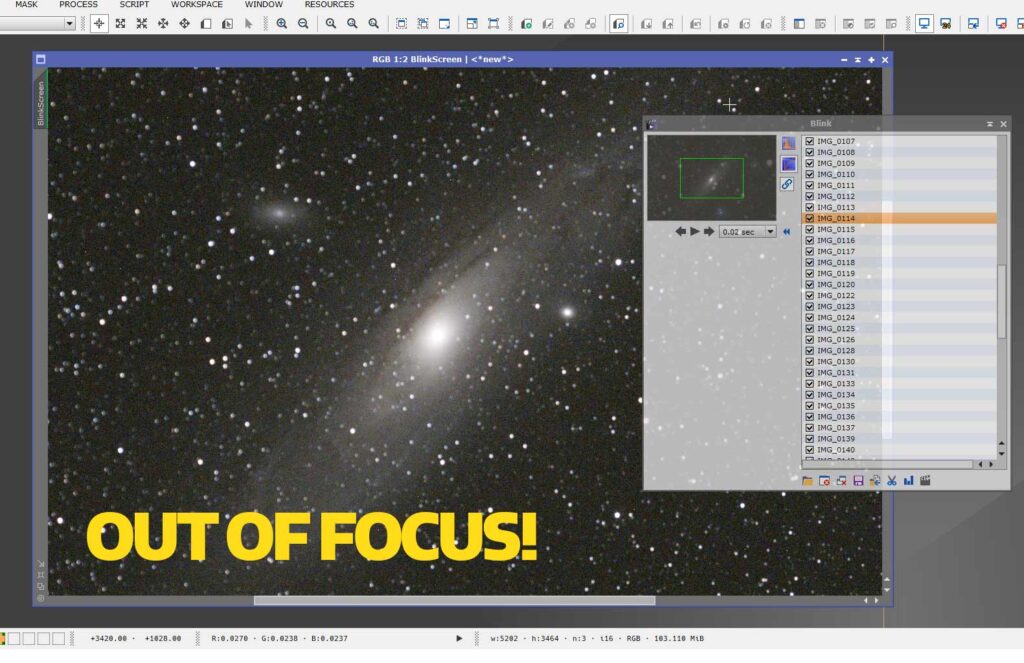The height and width of the screenshot is (663, 1024).
Task: Disable the IMG_0120 checkbox
Action: click(809, 284)
